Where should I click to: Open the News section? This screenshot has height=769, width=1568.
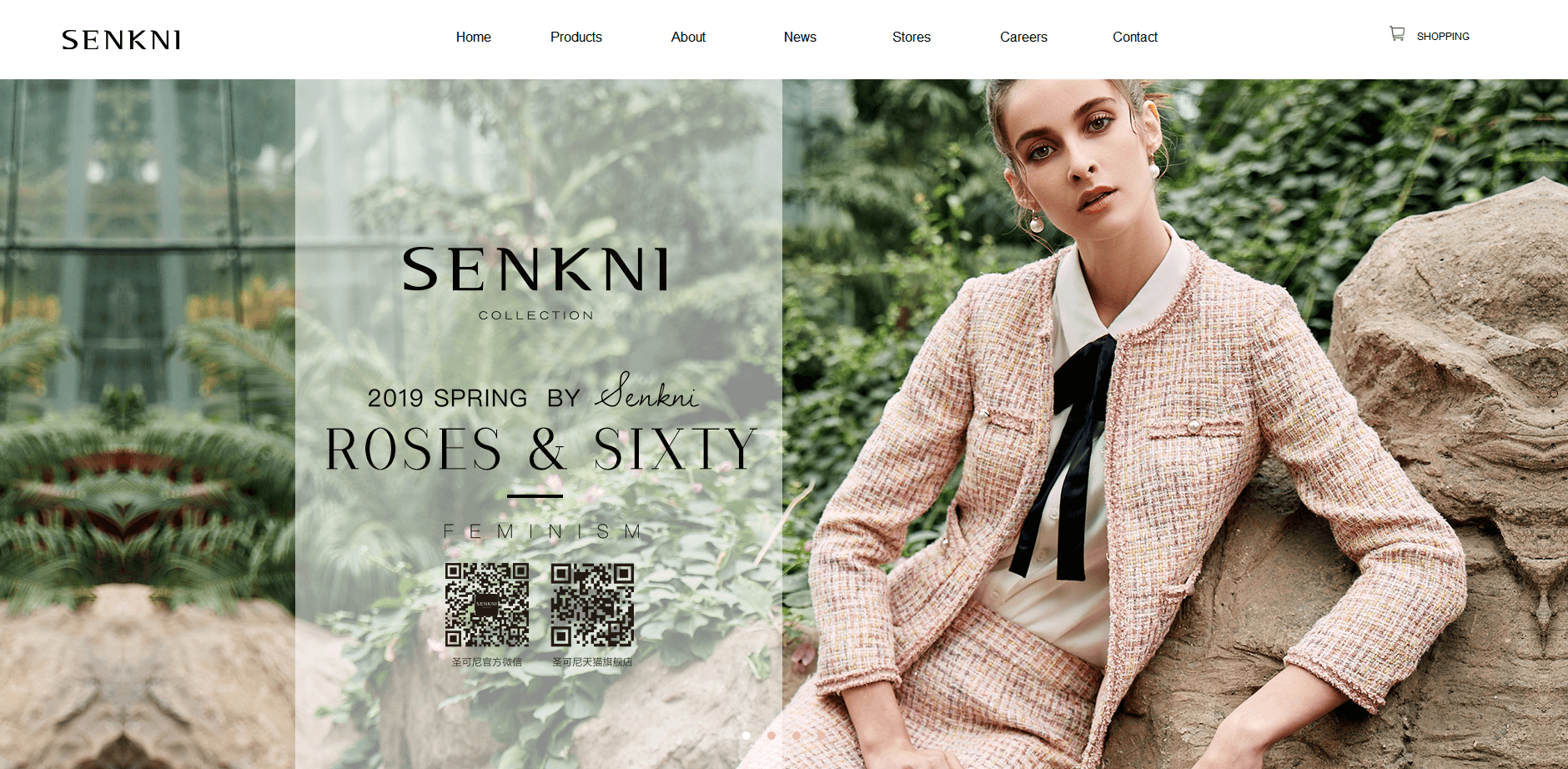800,37
